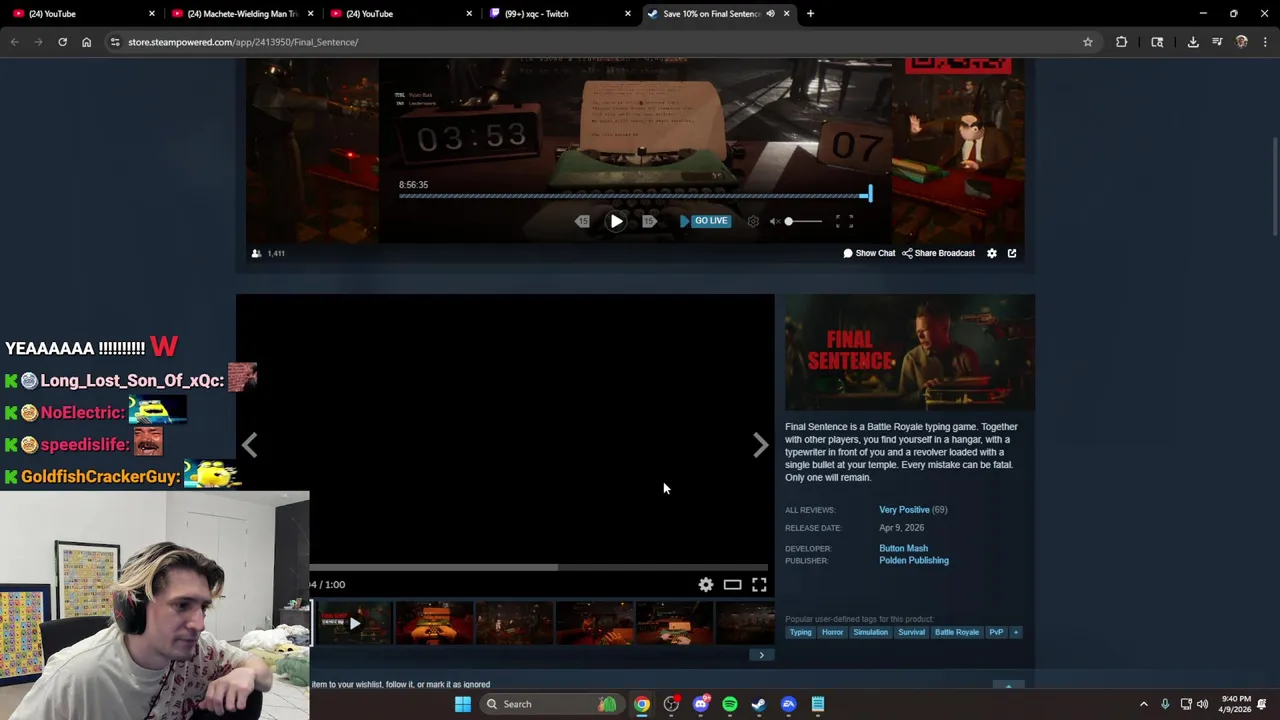
Task: Open a new browser tab
Action: (810, 14)
